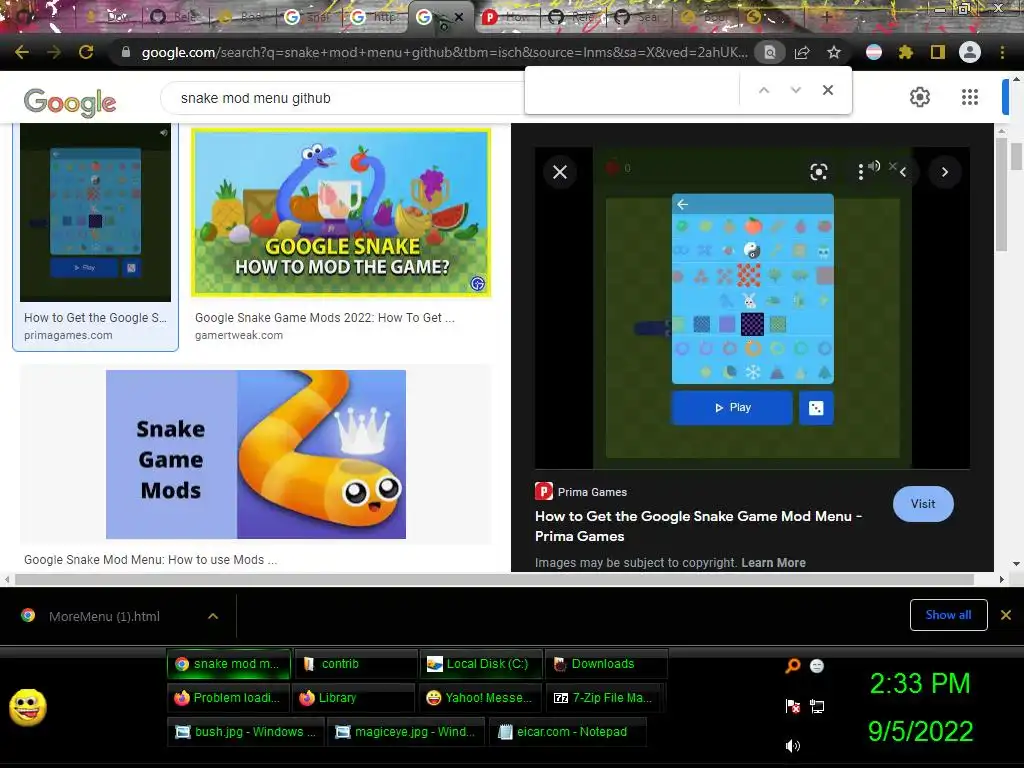Open the Chrome three-dot menu
Screen dimensions: 1024x768
coord(1002,52)
